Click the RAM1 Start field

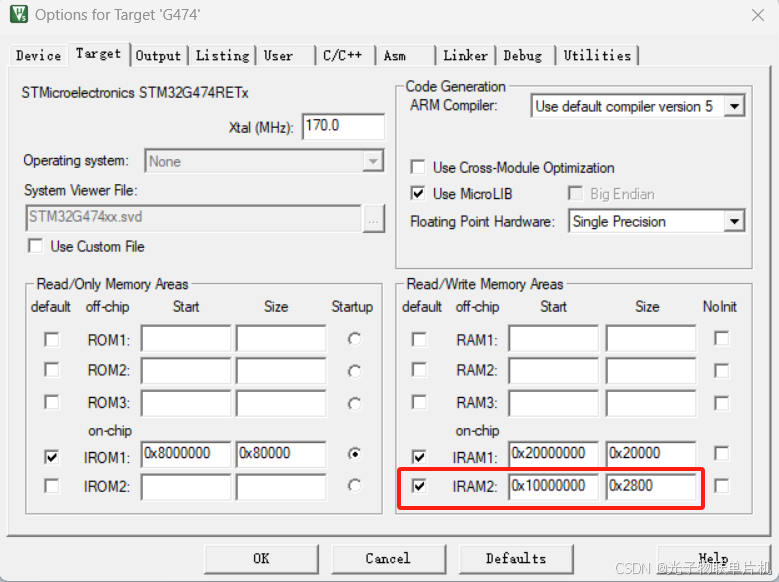tap(553, 338)
